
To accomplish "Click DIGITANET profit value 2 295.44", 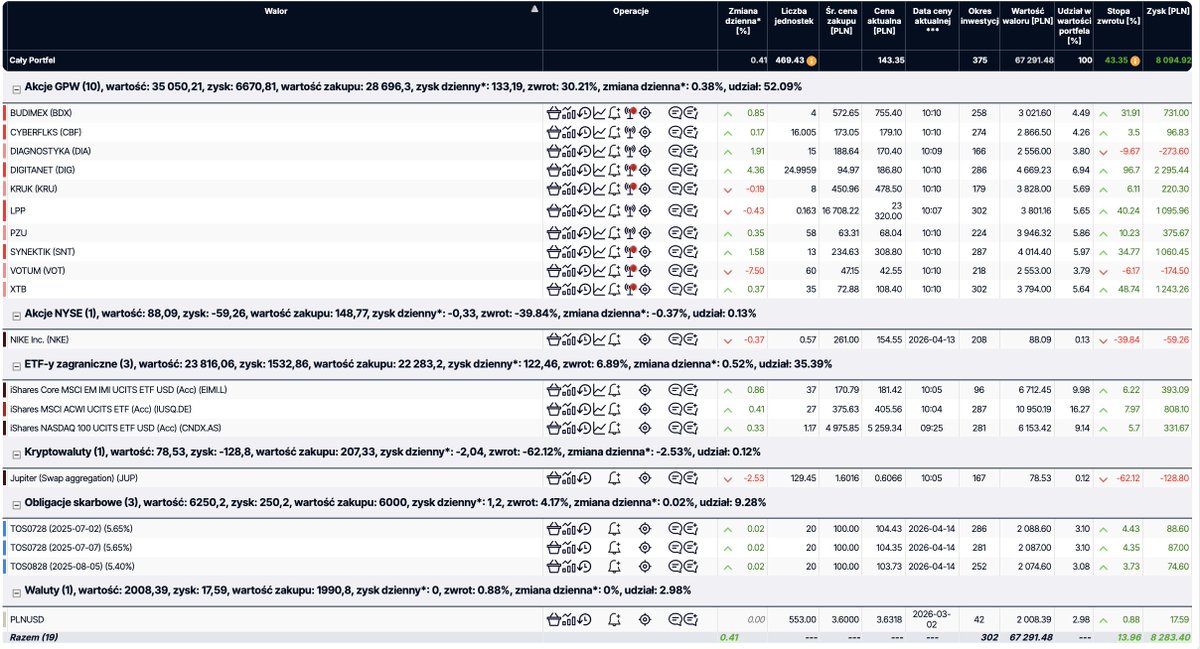I will point(1170,169).
